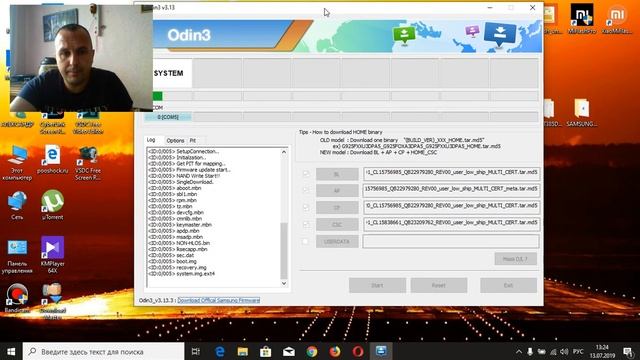Click the green flashing progress bar
This screenshot has height=360, width=640.
[158, 96]
